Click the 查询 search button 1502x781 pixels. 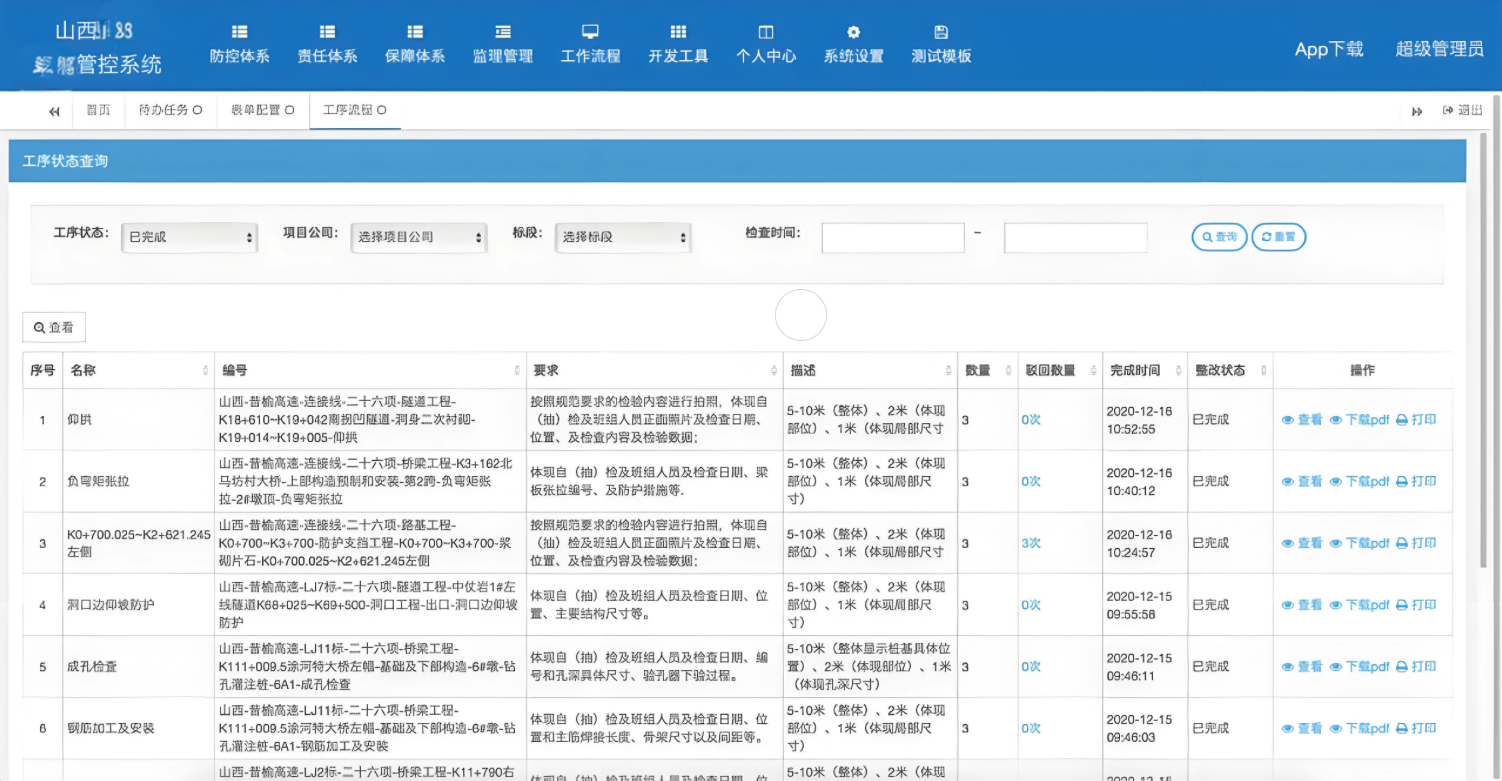[1219, 237]
